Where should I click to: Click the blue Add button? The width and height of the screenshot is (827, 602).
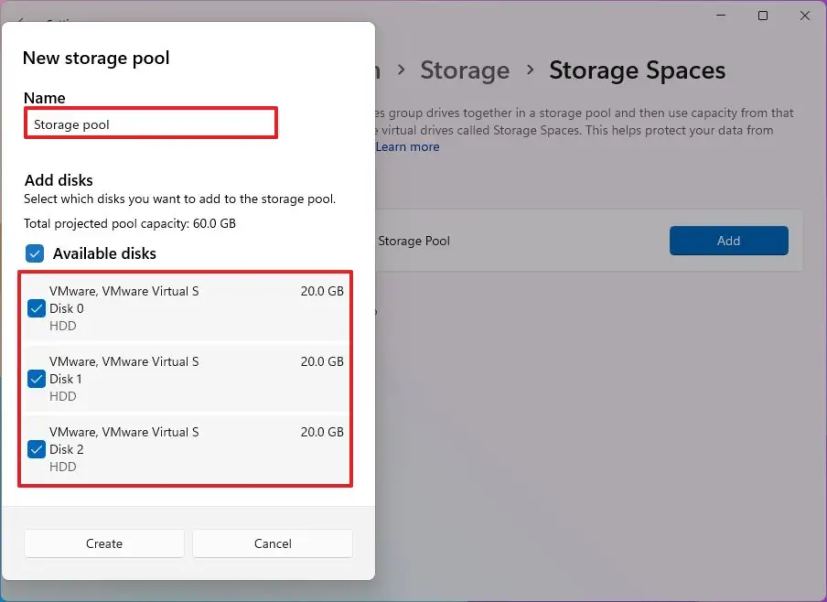(x=728, y=240)
